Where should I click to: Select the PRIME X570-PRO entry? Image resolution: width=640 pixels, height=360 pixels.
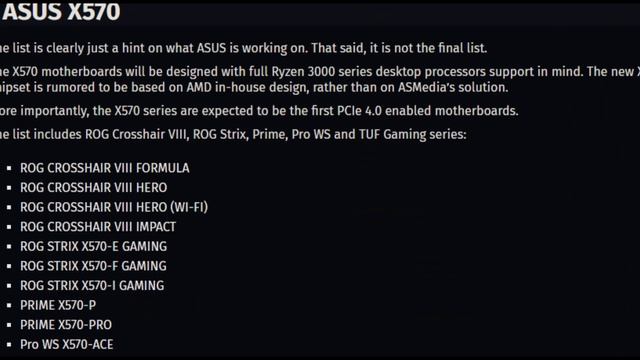point(66,324)
